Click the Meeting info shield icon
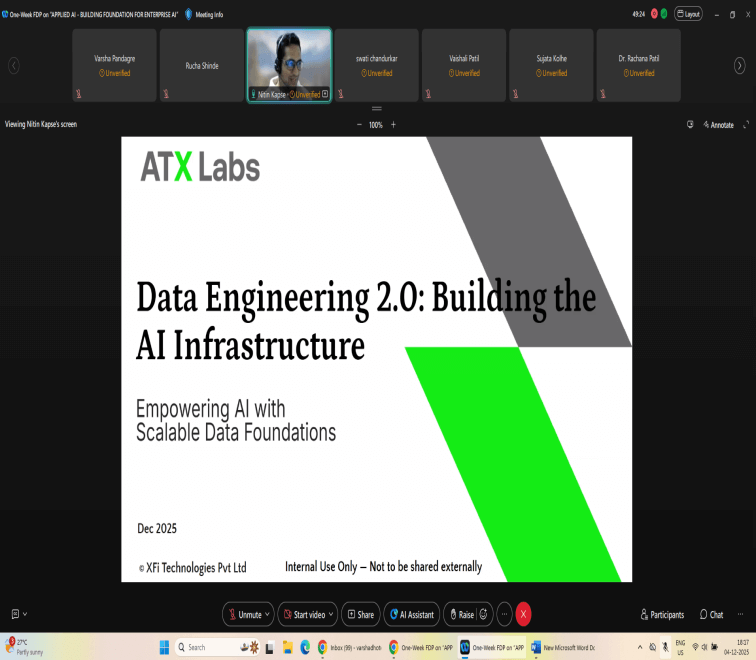The height and width of the screenshot is (660, 756). pyautogui.click(x=188, y=14)
